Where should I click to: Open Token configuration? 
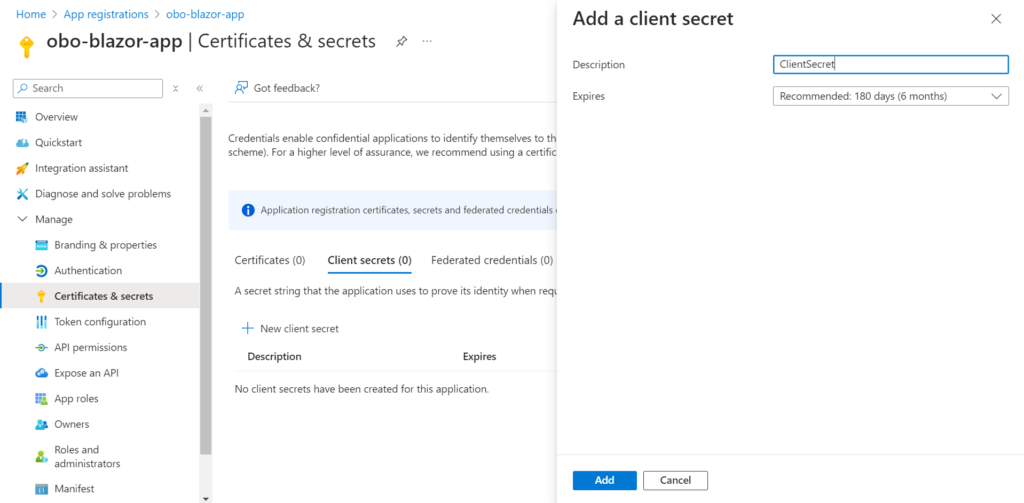pos(100,322)
